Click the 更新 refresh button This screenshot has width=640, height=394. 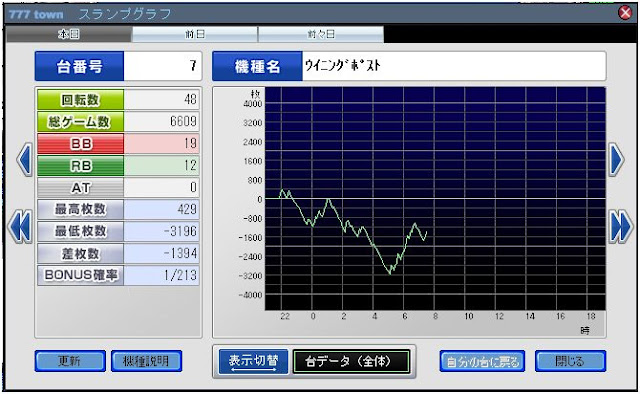point(70,361)
